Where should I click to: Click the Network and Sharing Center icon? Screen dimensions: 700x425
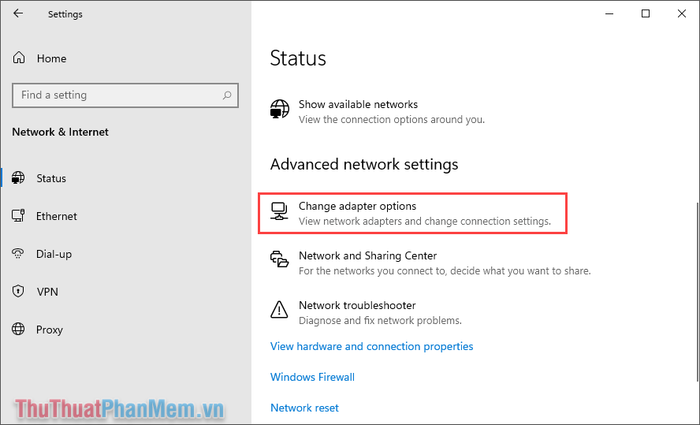(x=279, y=259)
